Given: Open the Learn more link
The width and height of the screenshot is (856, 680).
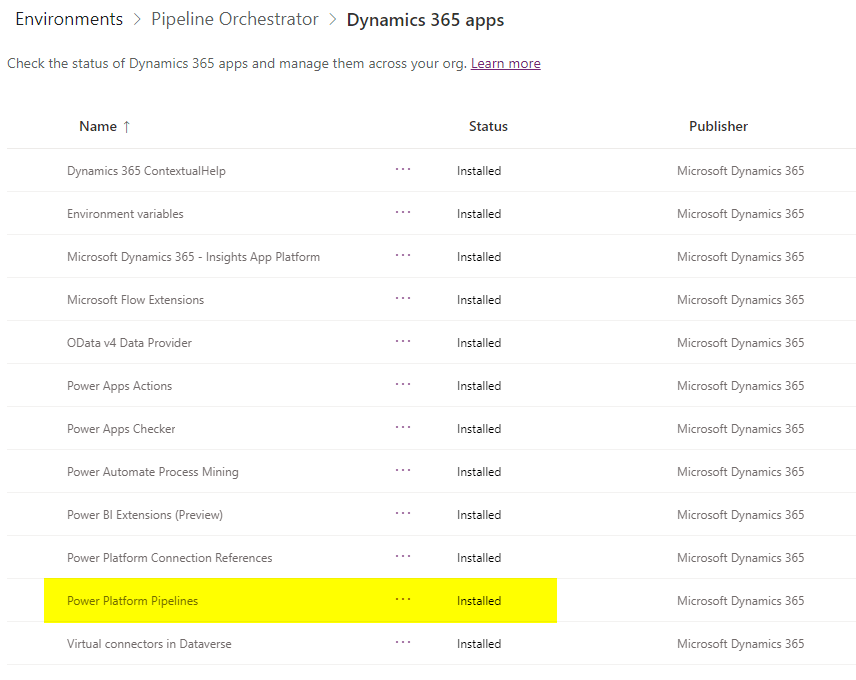Looking at the screenshot, I should click(505, 63).
